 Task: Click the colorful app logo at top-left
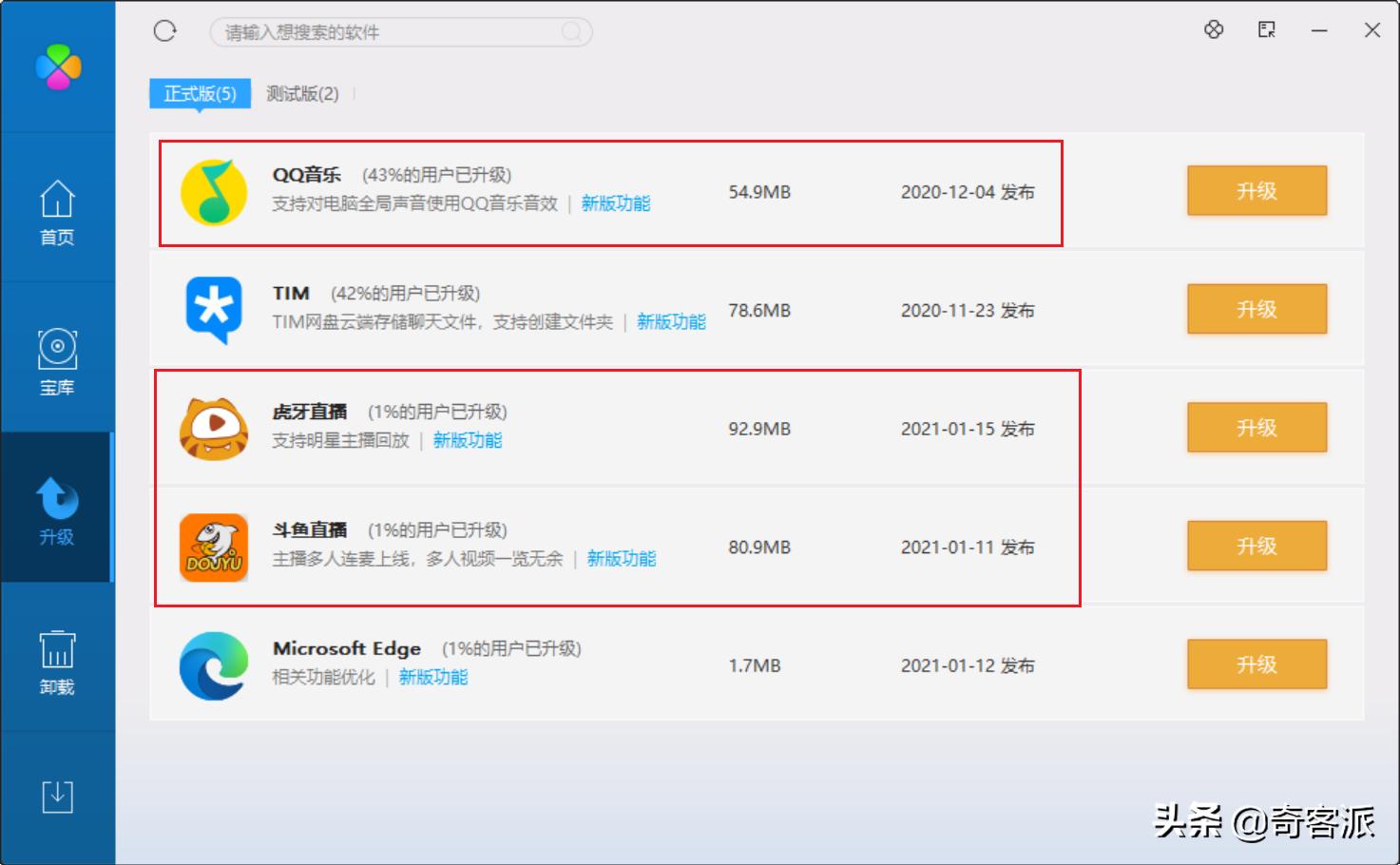tap(58, 67)
